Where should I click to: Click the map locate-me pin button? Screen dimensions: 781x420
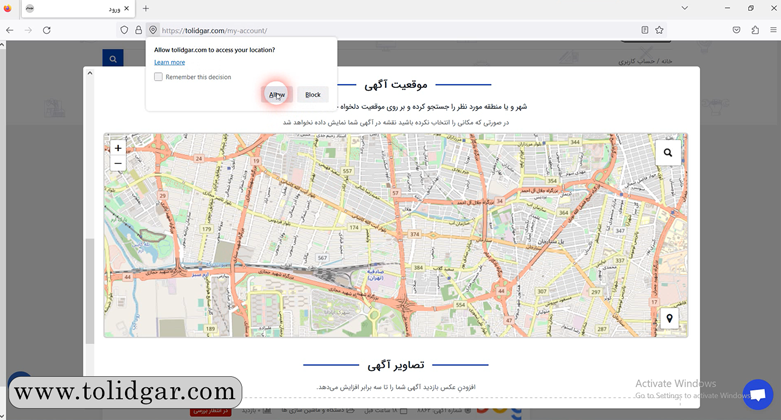coord(669,318)
